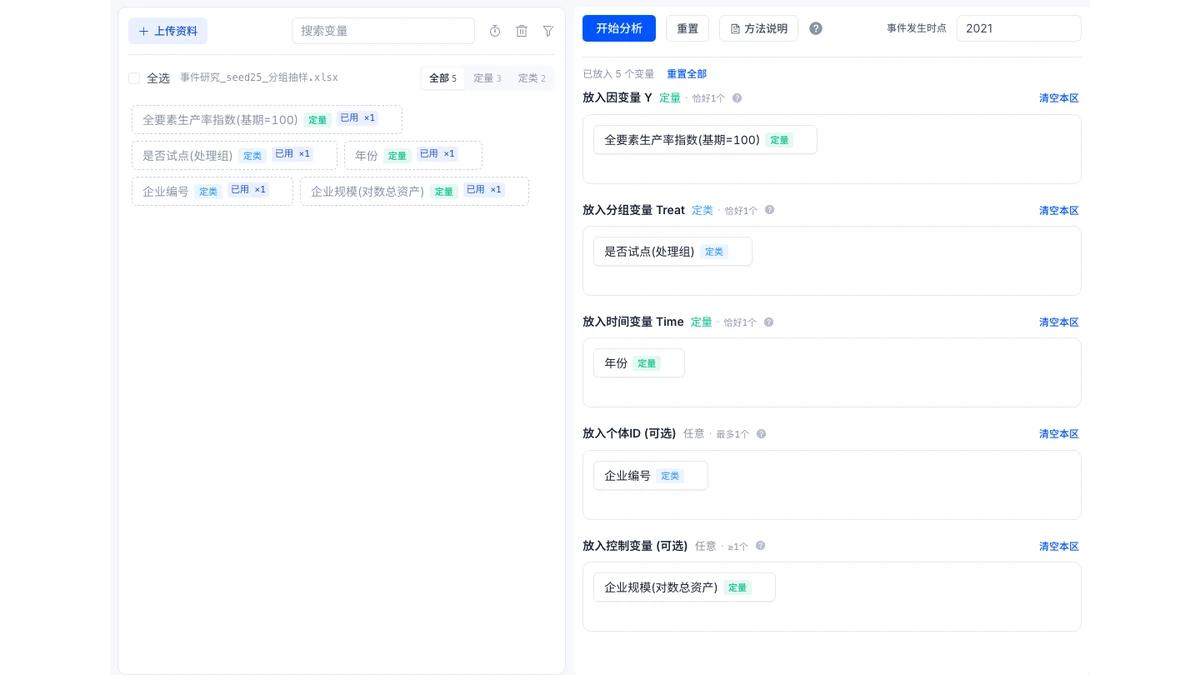Clear the 个体ID zone via 清空本区

[x=1059, y=434]
